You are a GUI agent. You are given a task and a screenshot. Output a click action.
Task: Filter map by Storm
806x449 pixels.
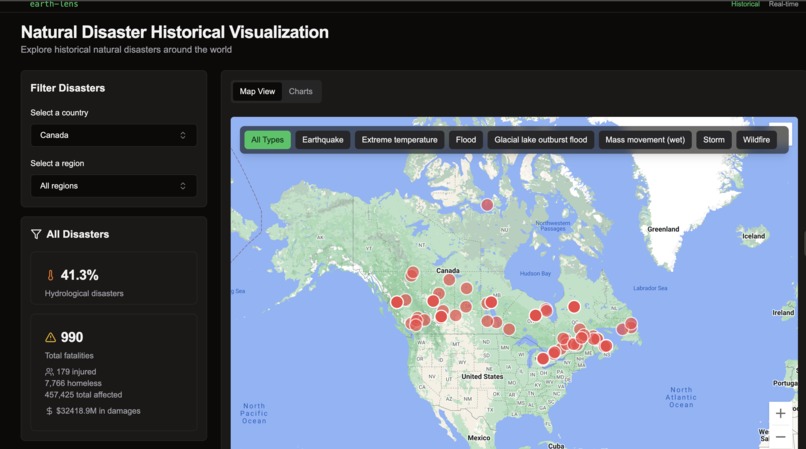click(x=714, y=140)
